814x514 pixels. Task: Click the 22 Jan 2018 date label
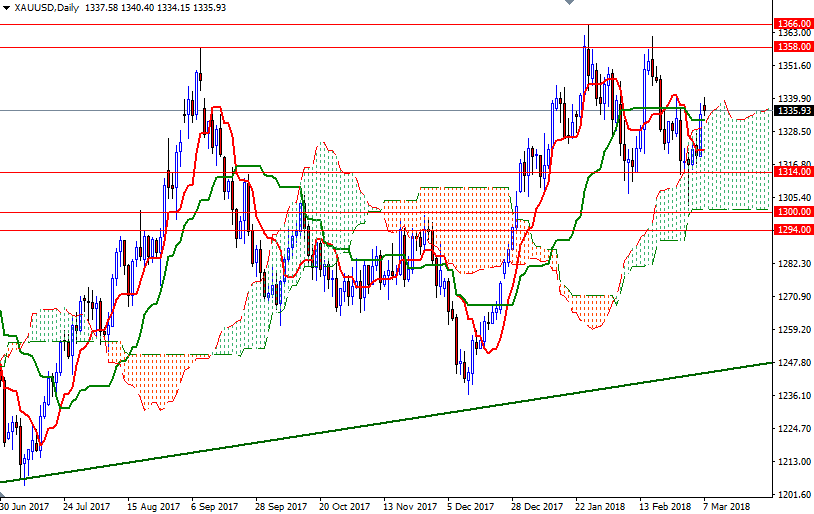pos(602,506)
